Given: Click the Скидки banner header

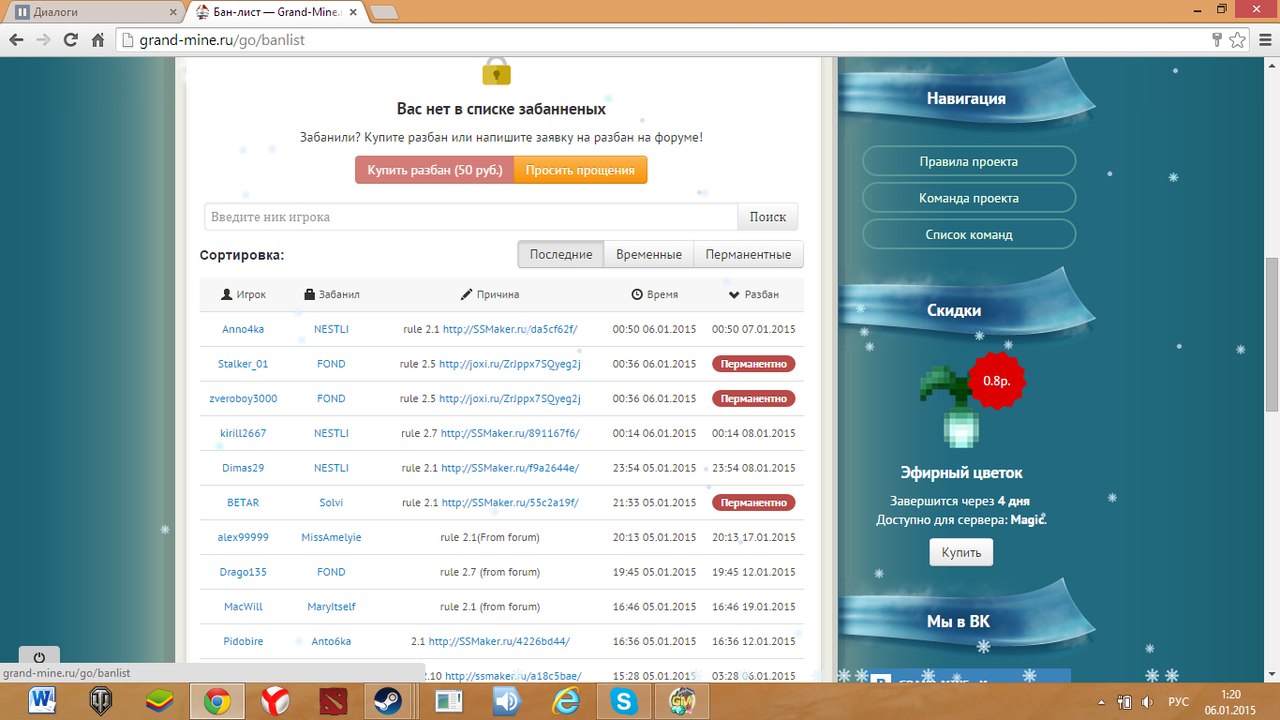Looking at the screenshot, I should pyautogui.click(x=954, y=311).
